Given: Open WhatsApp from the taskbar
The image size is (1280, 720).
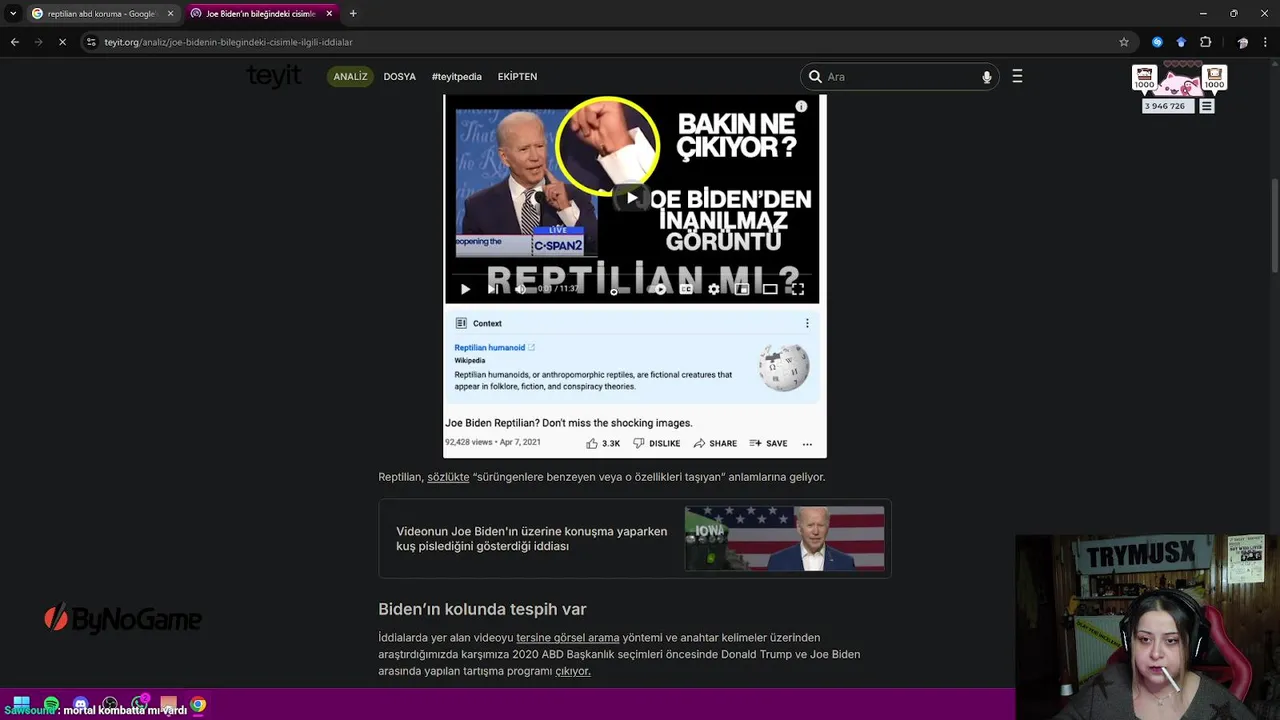Looking at the screenshot, I should (139, 705).
